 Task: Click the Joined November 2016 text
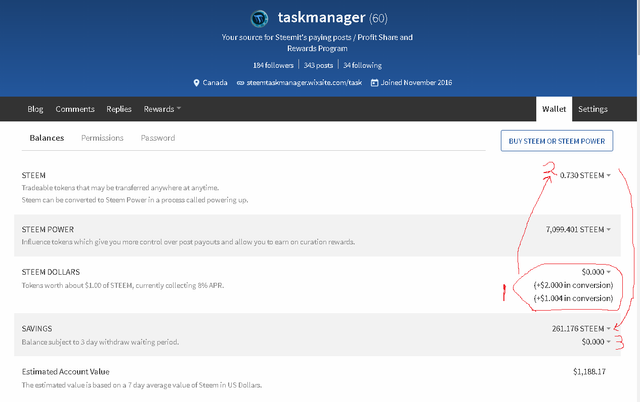(416, 83)
